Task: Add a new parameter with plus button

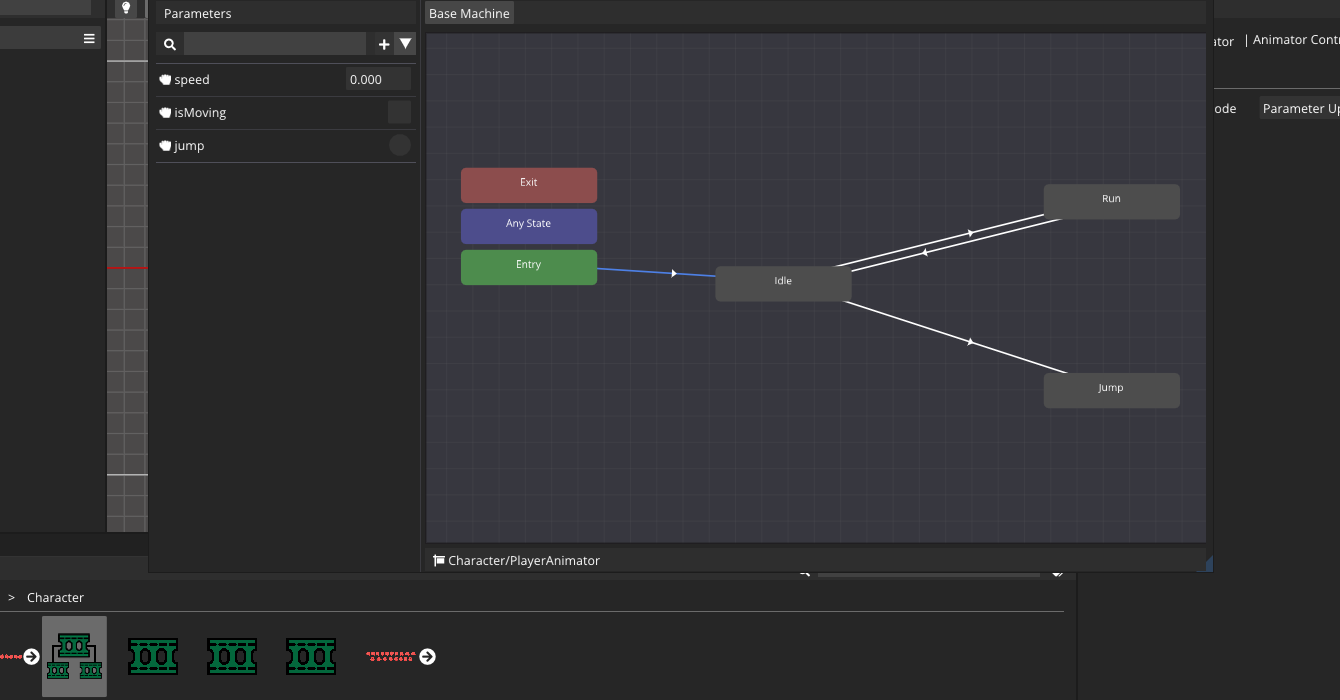Action: (384, 44)
